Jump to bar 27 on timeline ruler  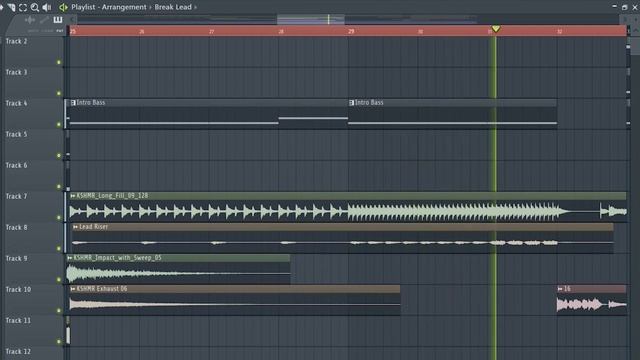coord(211,31)
